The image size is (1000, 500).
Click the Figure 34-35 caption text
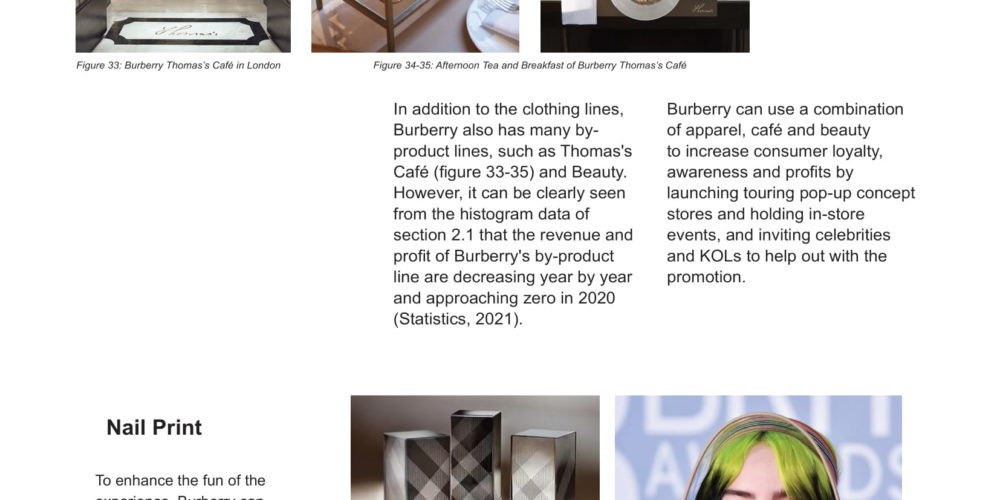click(530, 65)
